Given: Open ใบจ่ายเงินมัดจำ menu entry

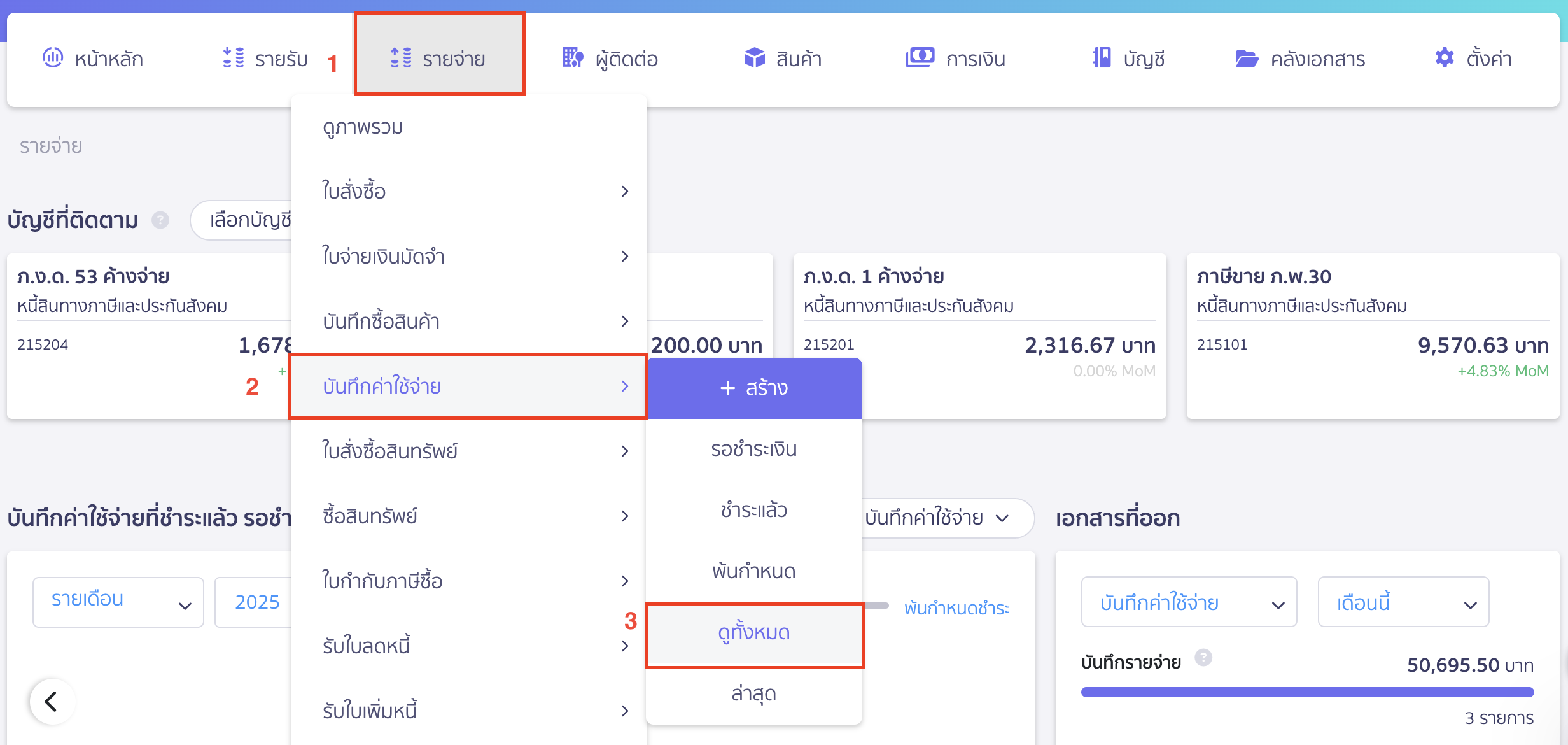Looking at the screenshot, I should tap(469, 256).
